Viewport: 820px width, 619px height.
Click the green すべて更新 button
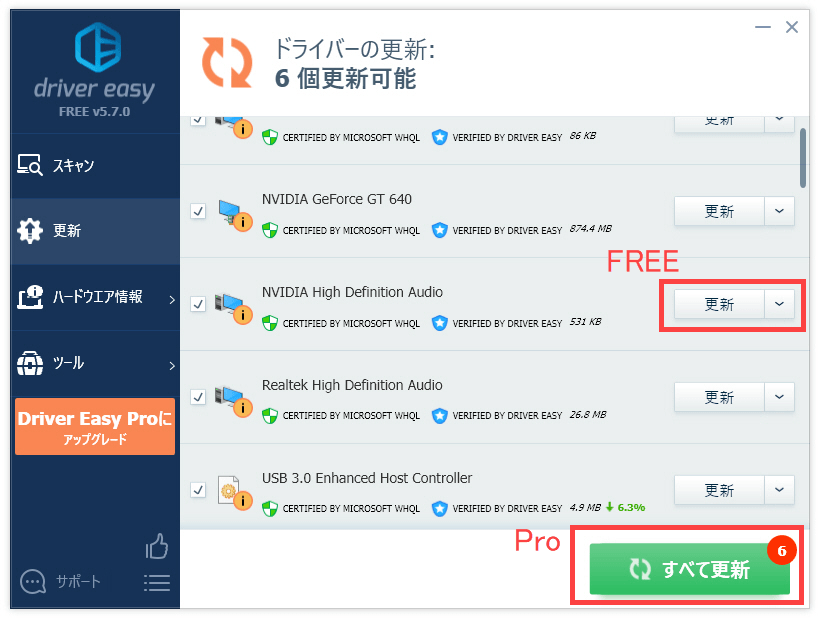[x=689, y=568]
